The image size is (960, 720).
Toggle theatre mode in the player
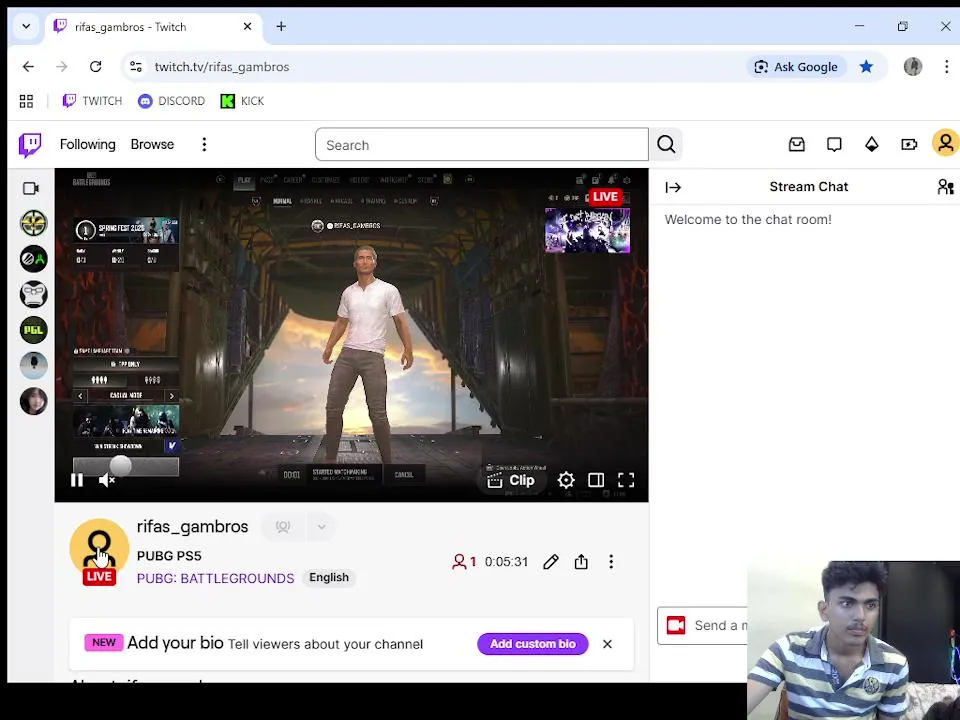pyautogui.click(x=596, y=481)
